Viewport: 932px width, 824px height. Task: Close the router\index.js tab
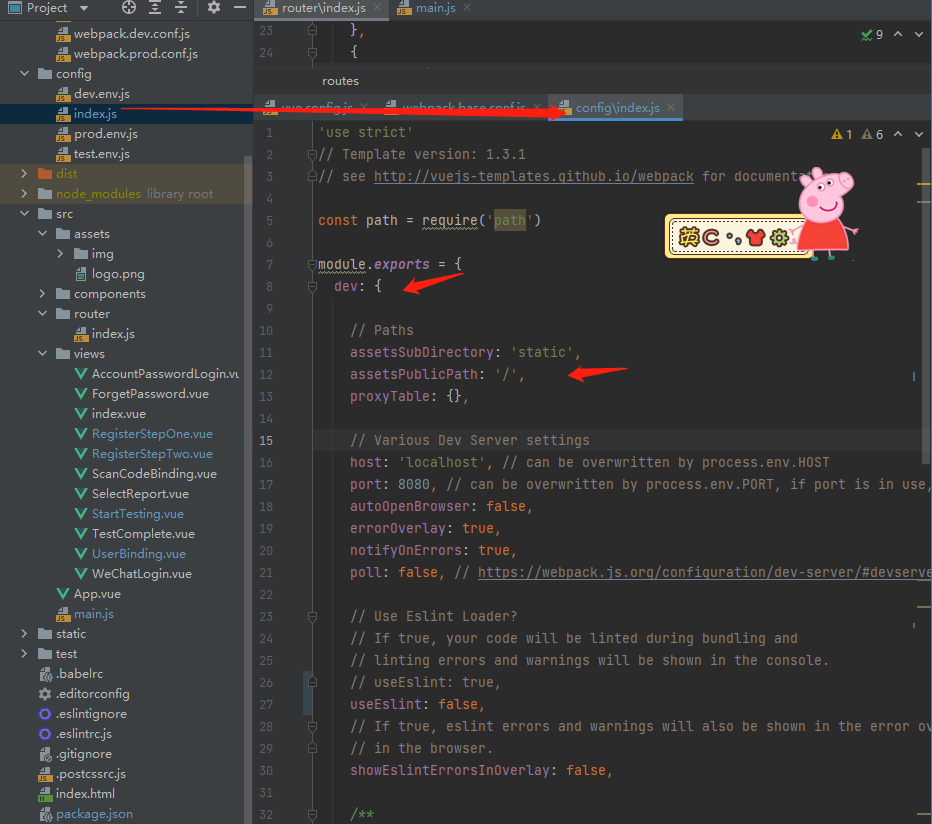pyautogui.click(x=377, y=8)
